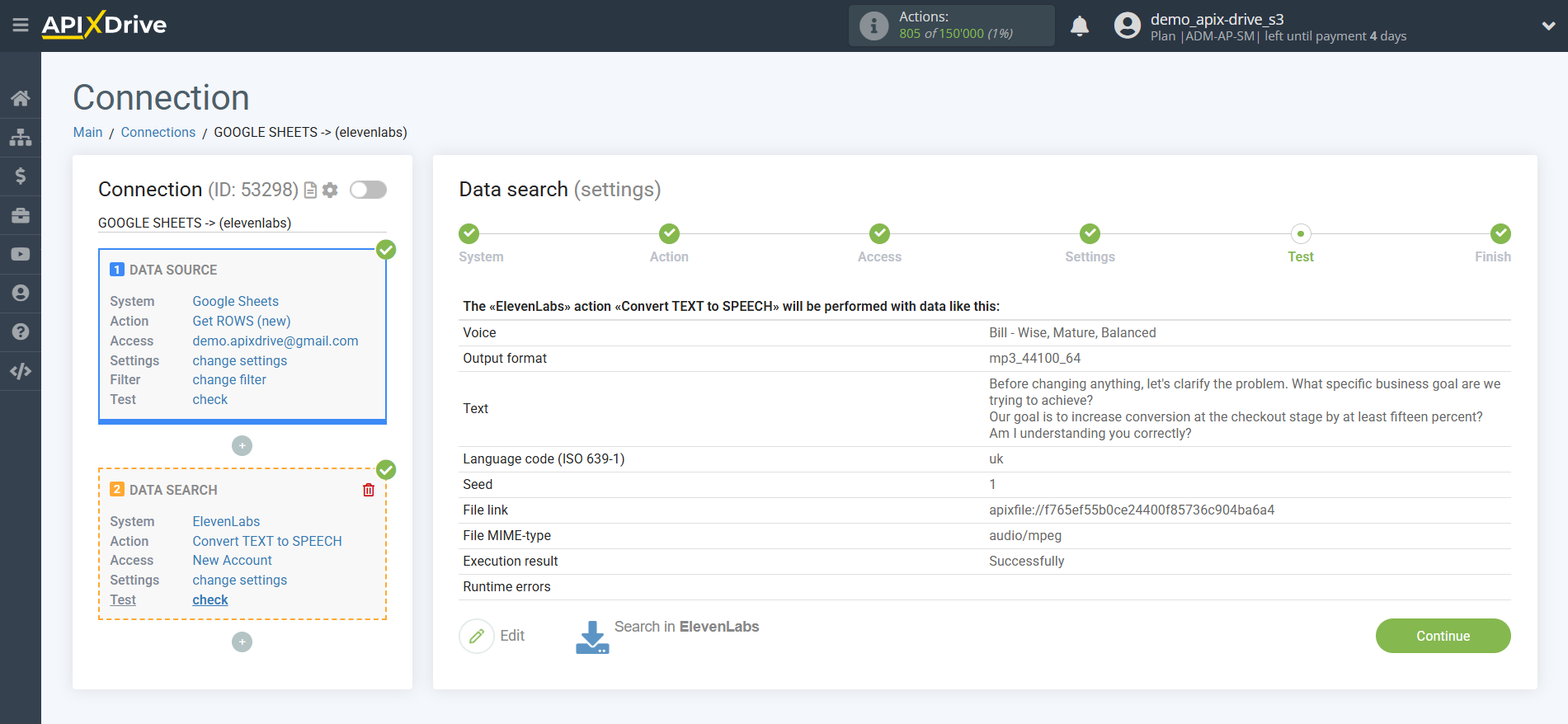Open the connection settings gear icon
The height and width of the screenshot is (724, 1568).
tap(330, 190)
